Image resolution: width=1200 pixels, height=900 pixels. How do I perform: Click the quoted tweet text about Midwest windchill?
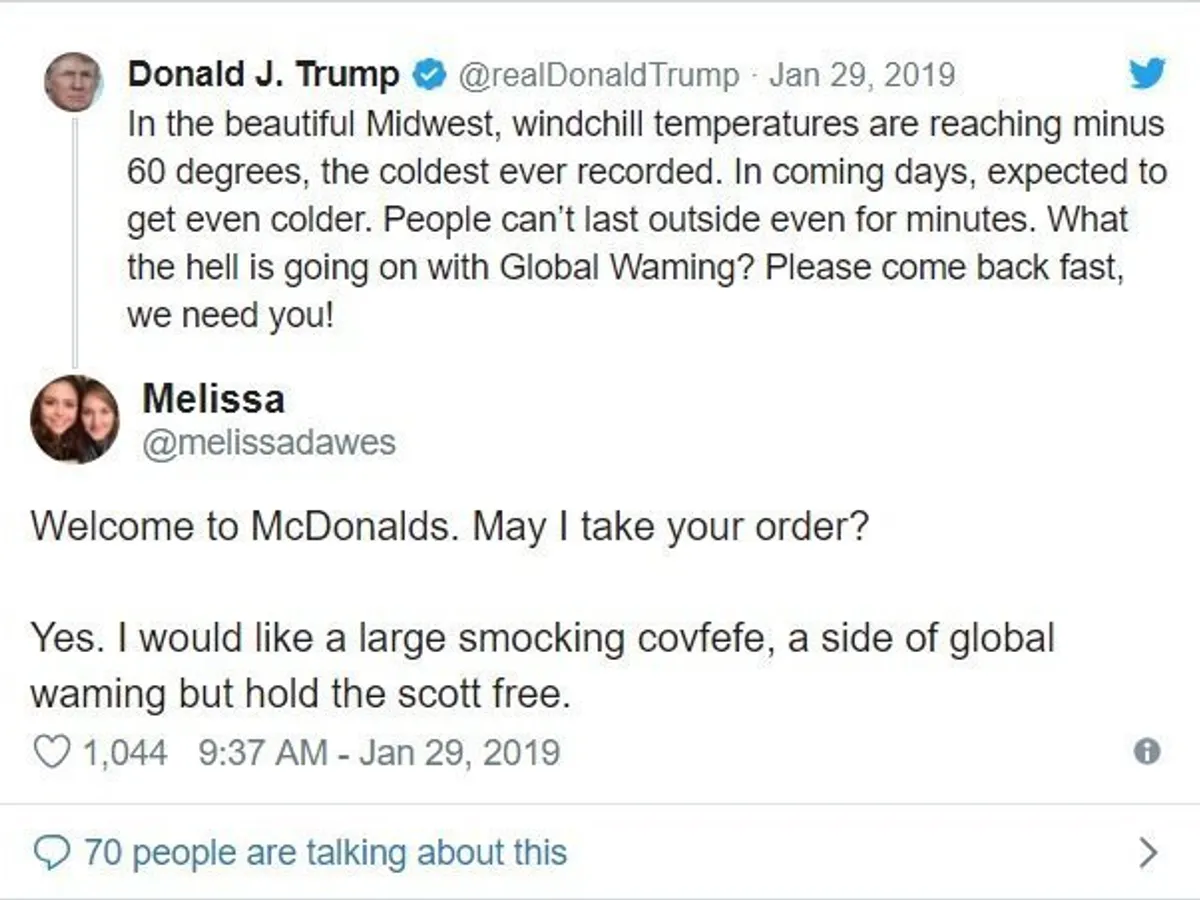click(645, 220)
